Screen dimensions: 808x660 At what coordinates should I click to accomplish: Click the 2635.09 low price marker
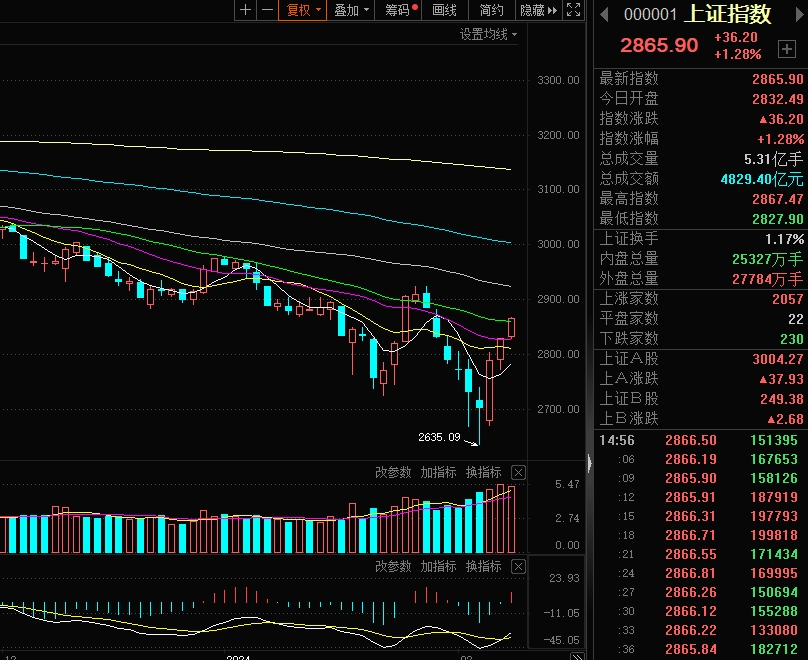[x=439, y=437]
